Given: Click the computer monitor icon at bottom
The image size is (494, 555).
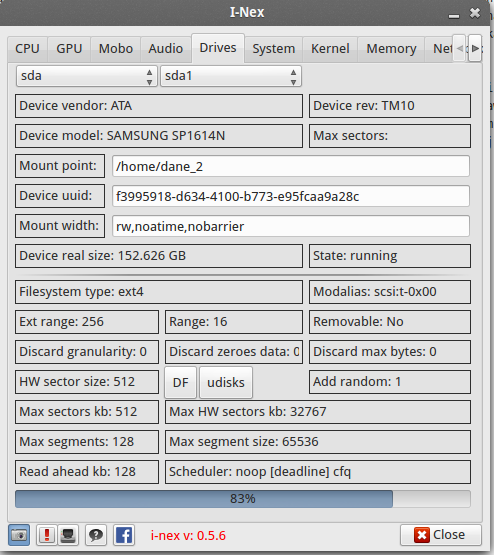Looking at the screenshot, I should point(68,535).
